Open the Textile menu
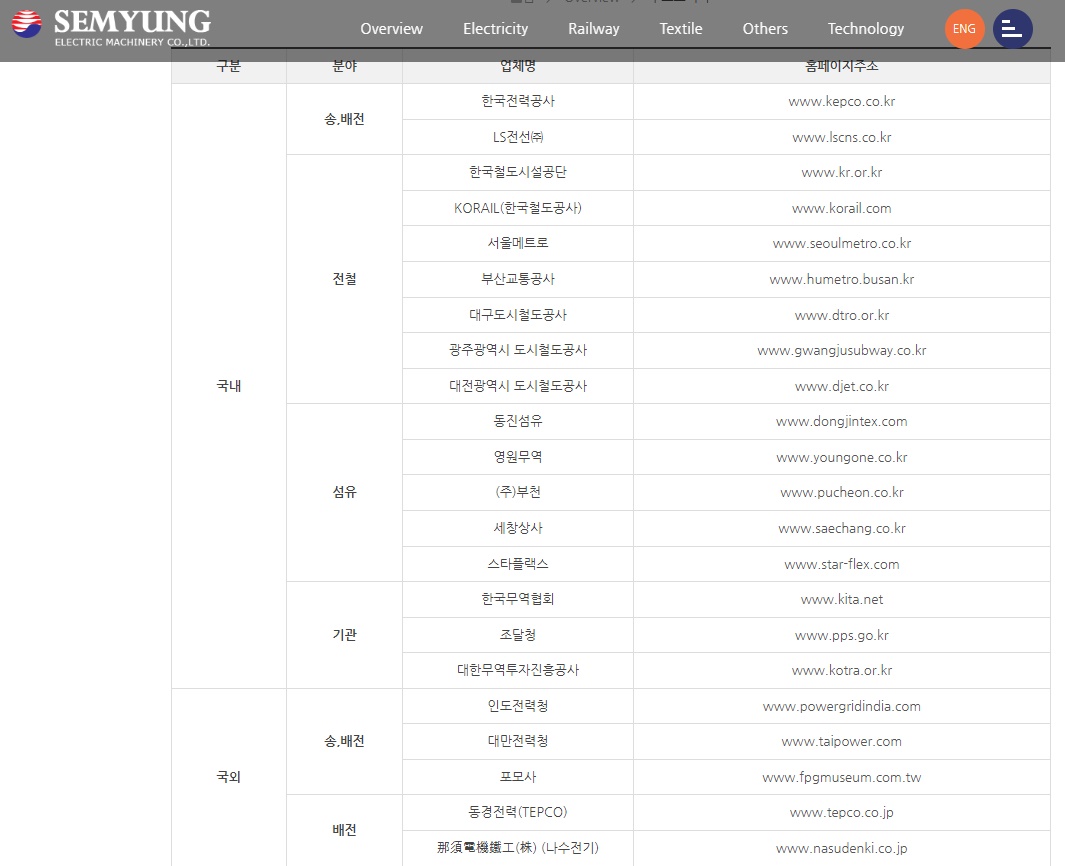This screenshot has width=1065, height=866. tap(681, 29)
